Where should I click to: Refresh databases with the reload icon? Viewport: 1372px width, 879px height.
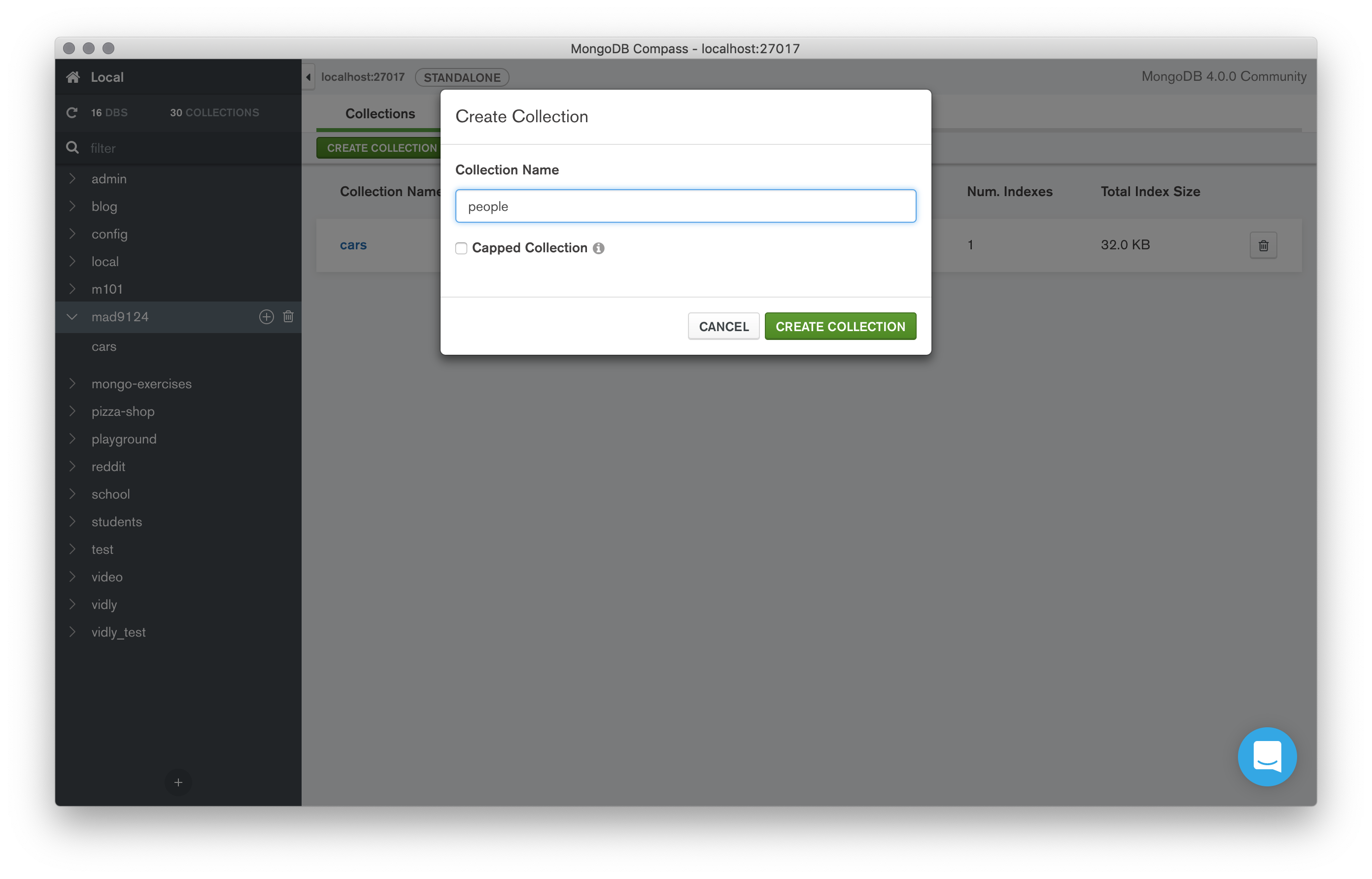tap(72, 112)
